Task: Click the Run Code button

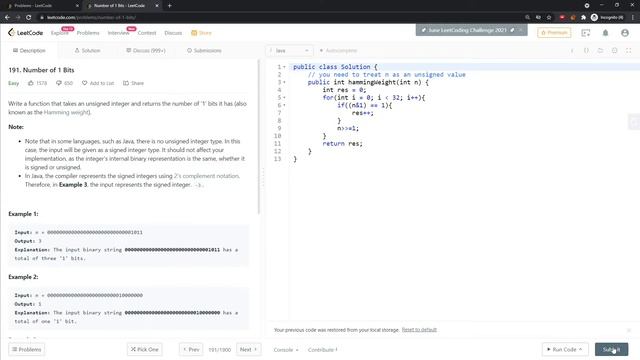Action: tap(565, 349)
